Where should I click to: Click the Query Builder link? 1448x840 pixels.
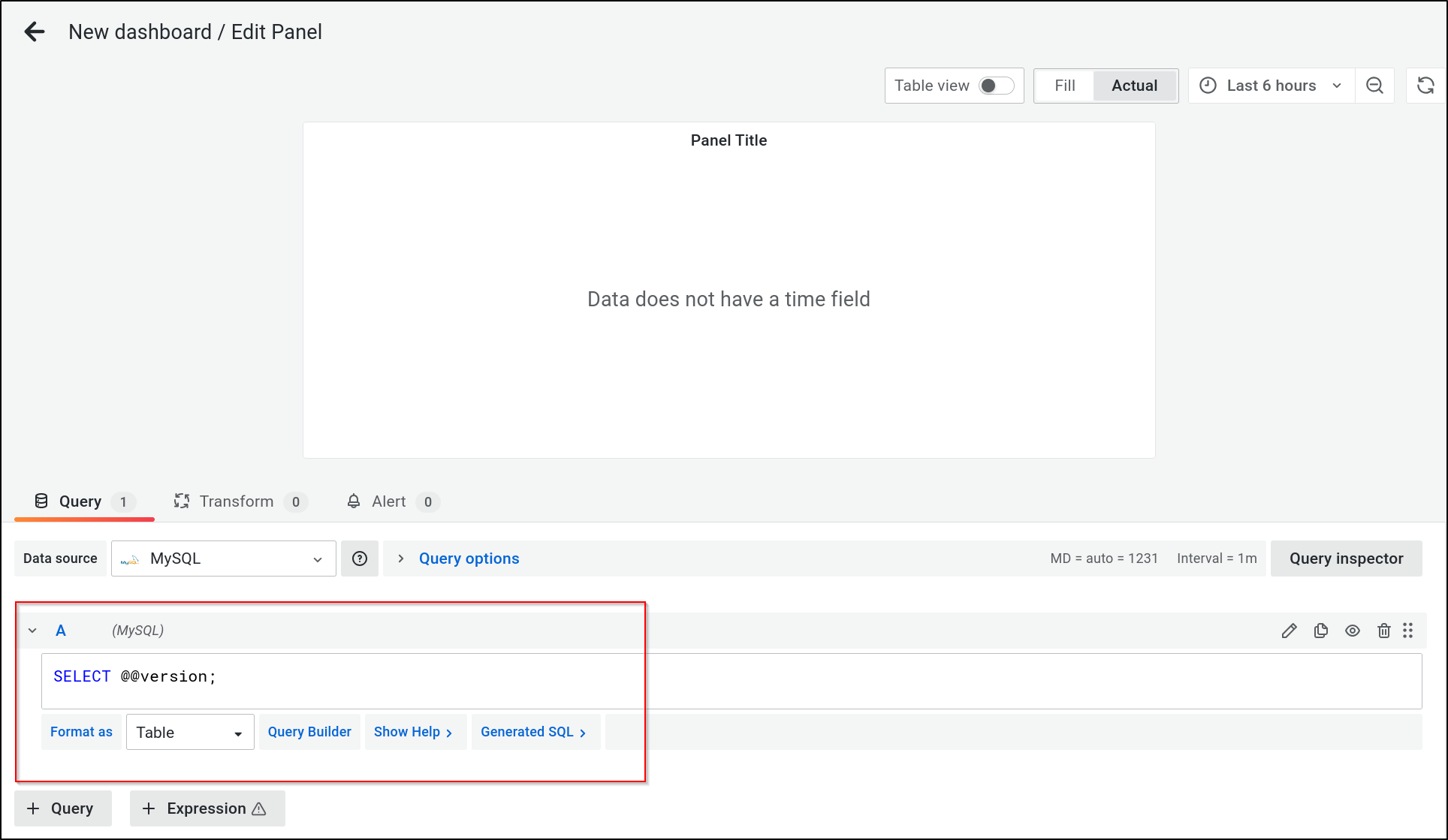[x=309, y=732]
